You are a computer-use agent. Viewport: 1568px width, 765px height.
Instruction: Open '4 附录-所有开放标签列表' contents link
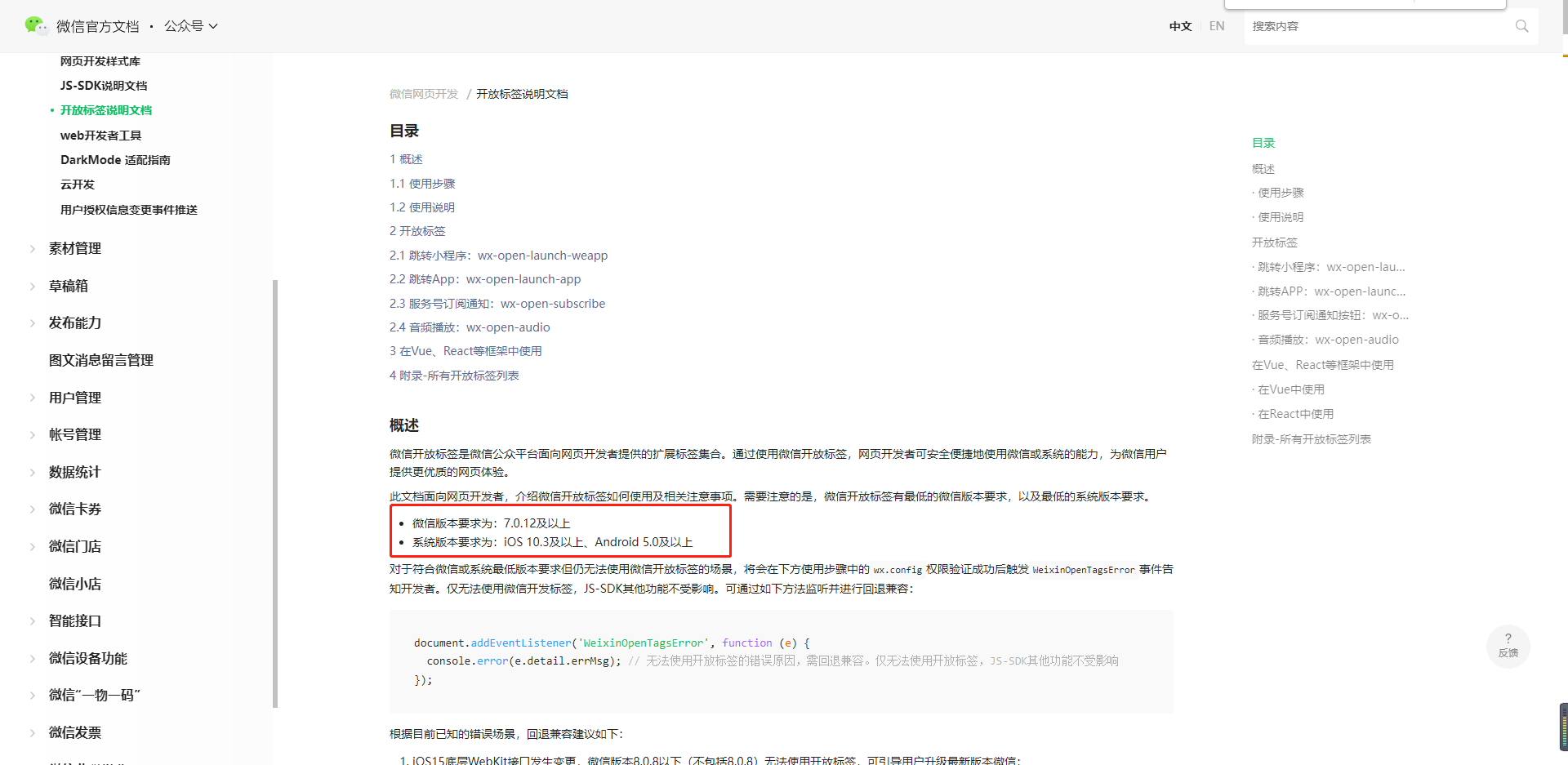(454, 376)
